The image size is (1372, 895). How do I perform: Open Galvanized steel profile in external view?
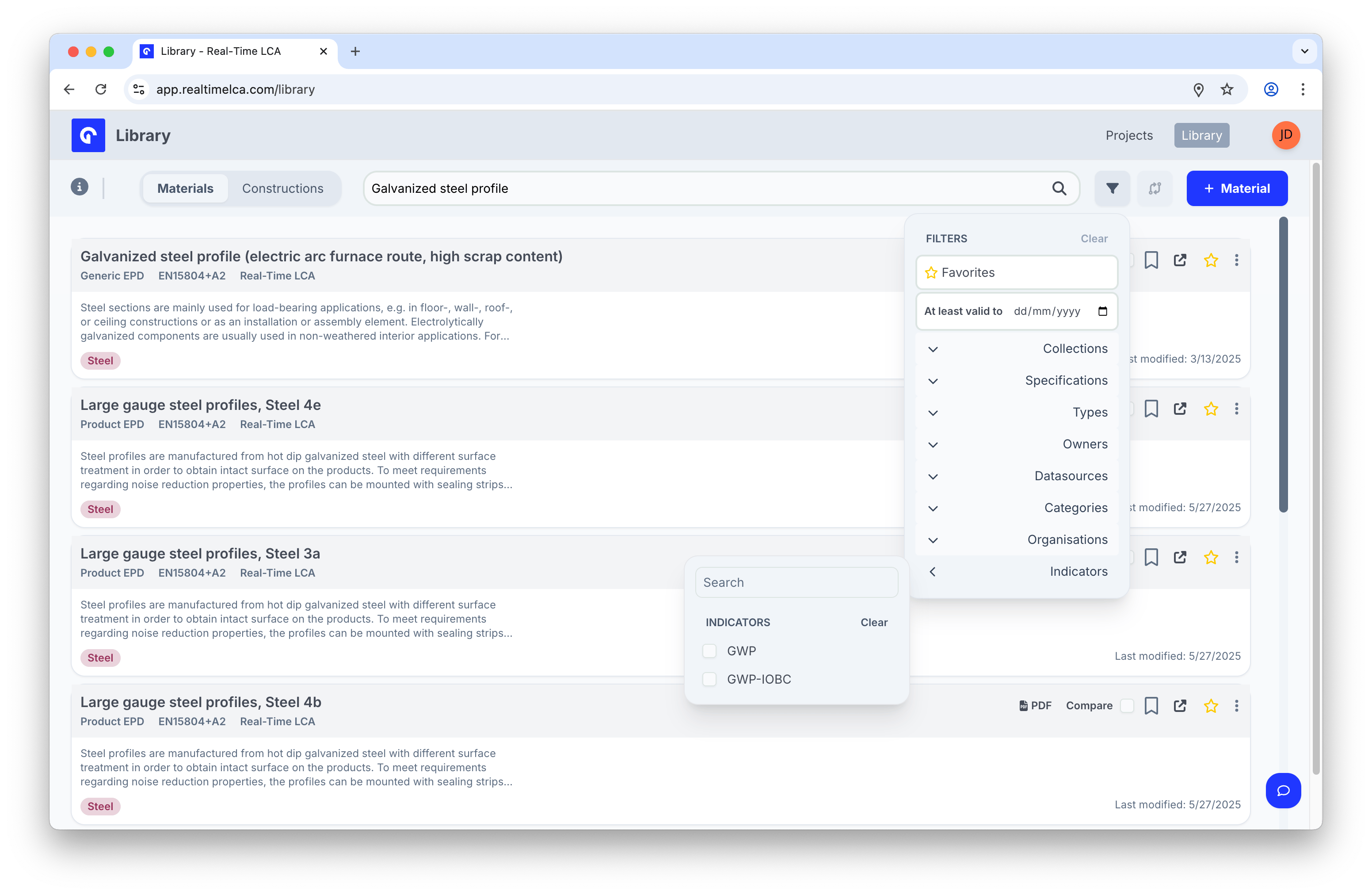click(1180, 260)
